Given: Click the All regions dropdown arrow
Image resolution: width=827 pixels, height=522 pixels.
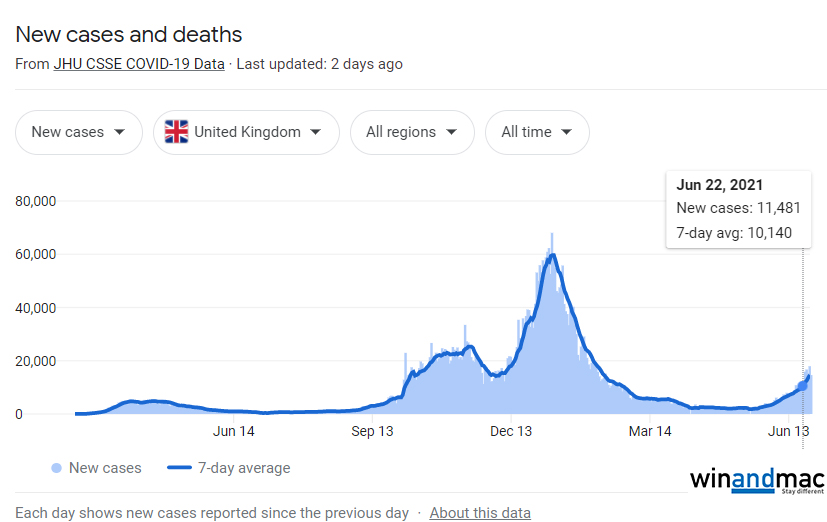Looking at the screenshot, I should point(452,132).
